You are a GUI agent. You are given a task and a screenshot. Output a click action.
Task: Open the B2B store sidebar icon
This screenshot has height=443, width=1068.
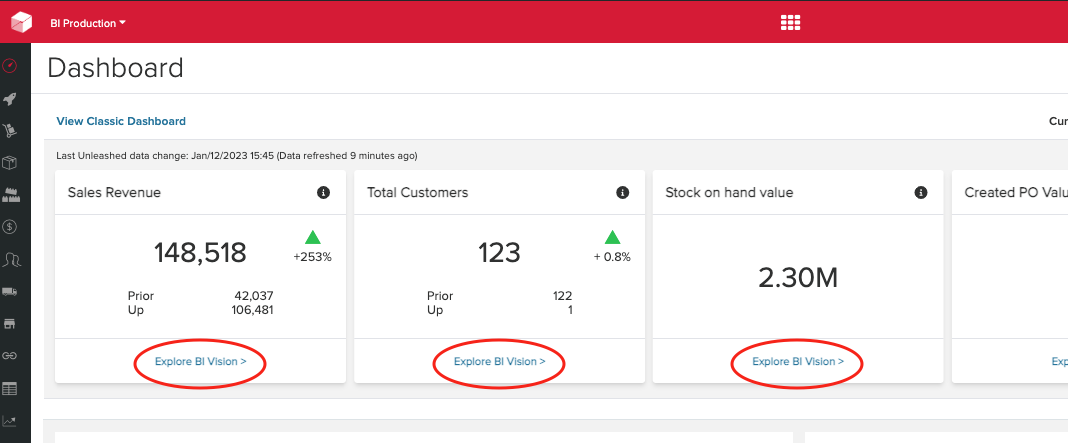pos(10,323)
